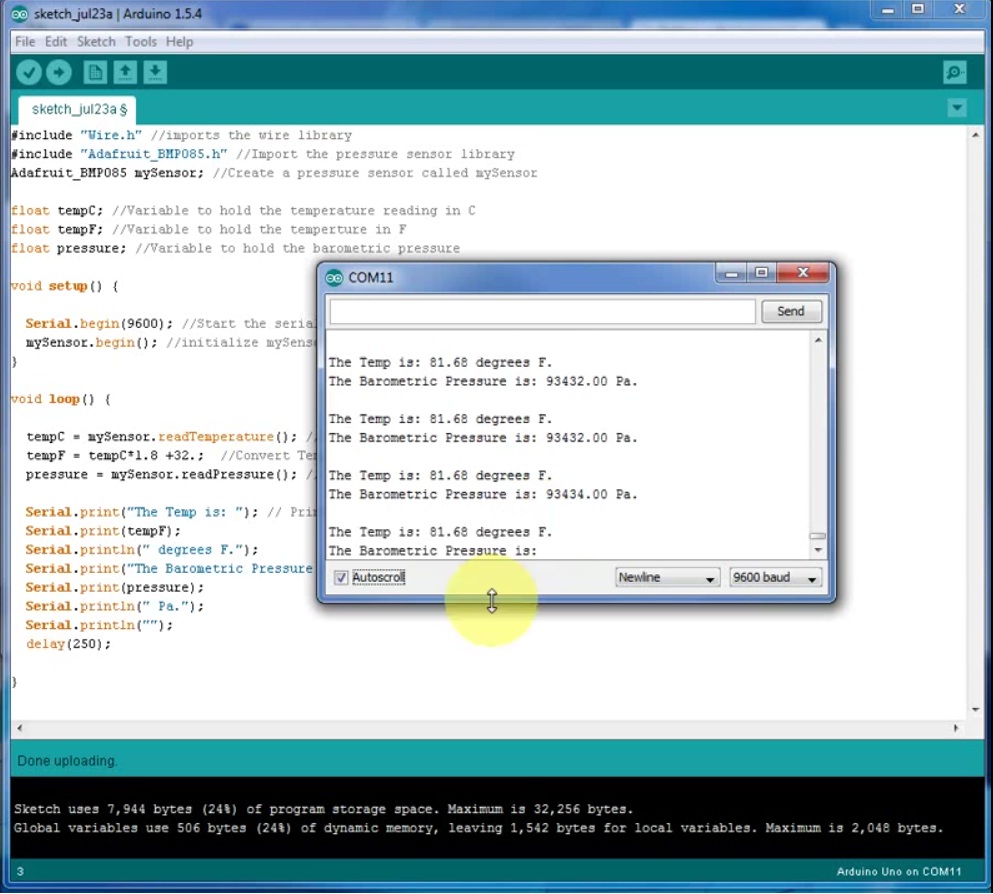Click the 'Done uploading.' status text
The height and width of the screenshot is (894, 993).
[66, 760]
